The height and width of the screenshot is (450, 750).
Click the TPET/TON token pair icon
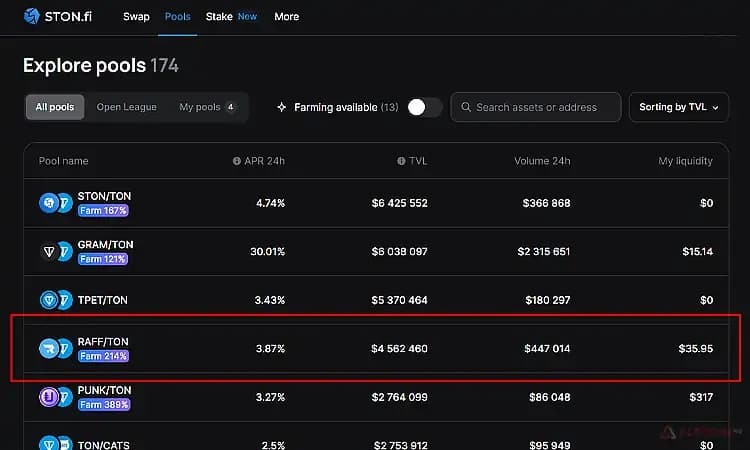(x=56, y=300)
